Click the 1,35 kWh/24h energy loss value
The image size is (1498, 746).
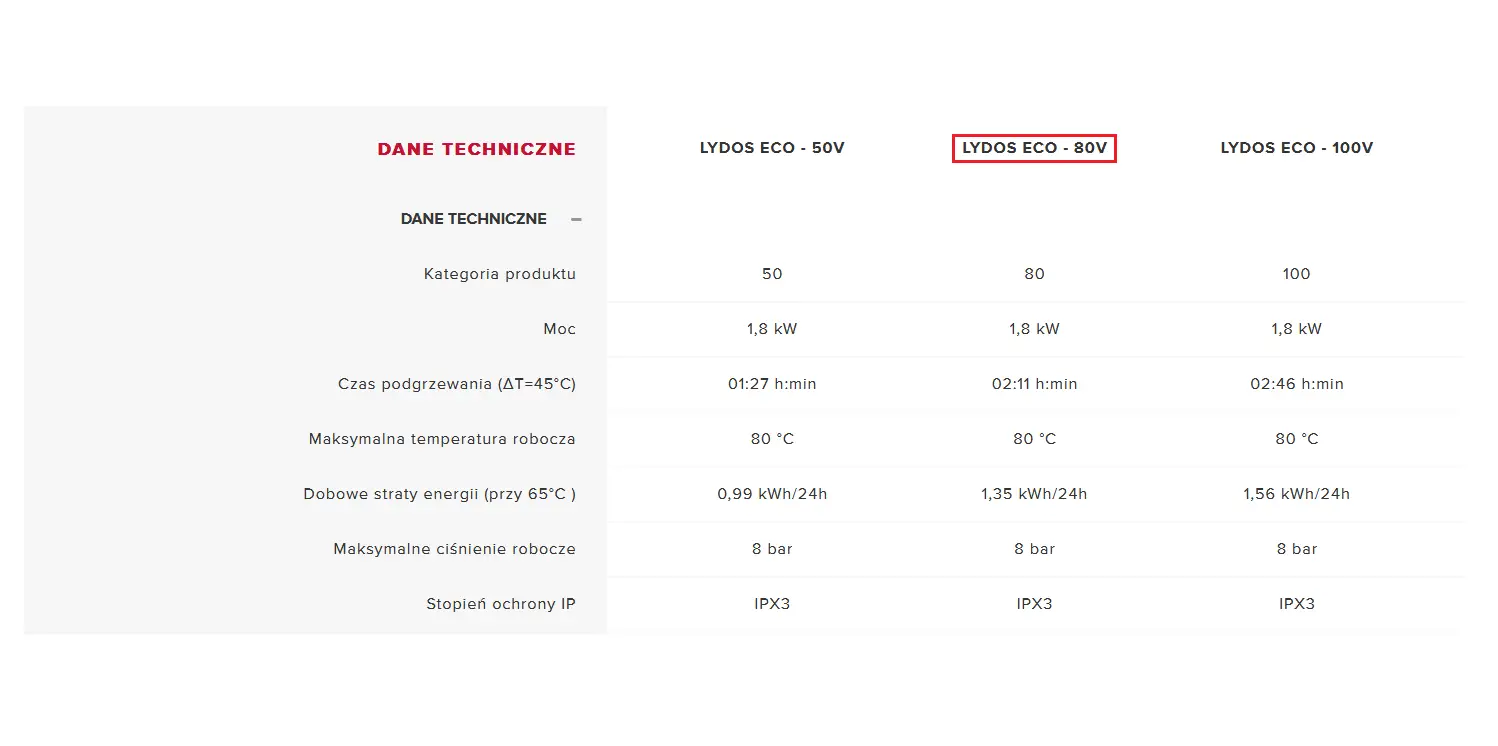click(x=1034, y=494)
